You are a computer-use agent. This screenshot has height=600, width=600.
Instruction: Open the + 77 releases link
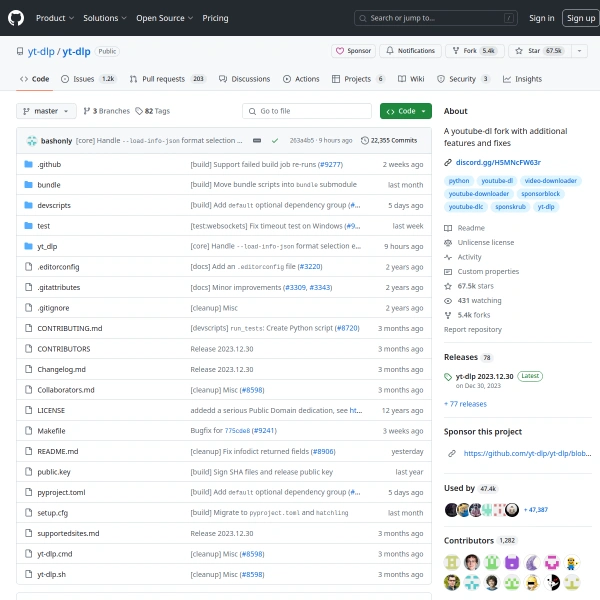465,404
